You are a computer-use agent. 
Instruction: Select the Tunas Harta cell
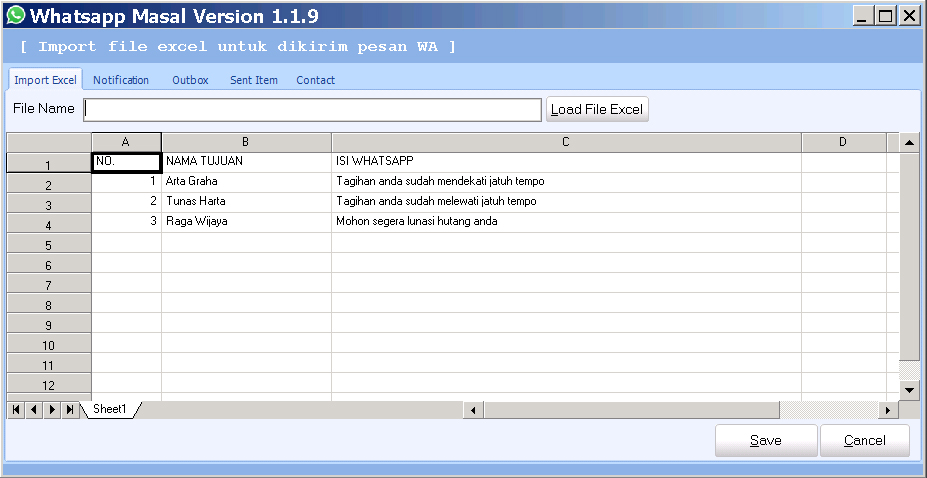click(247, 202)
